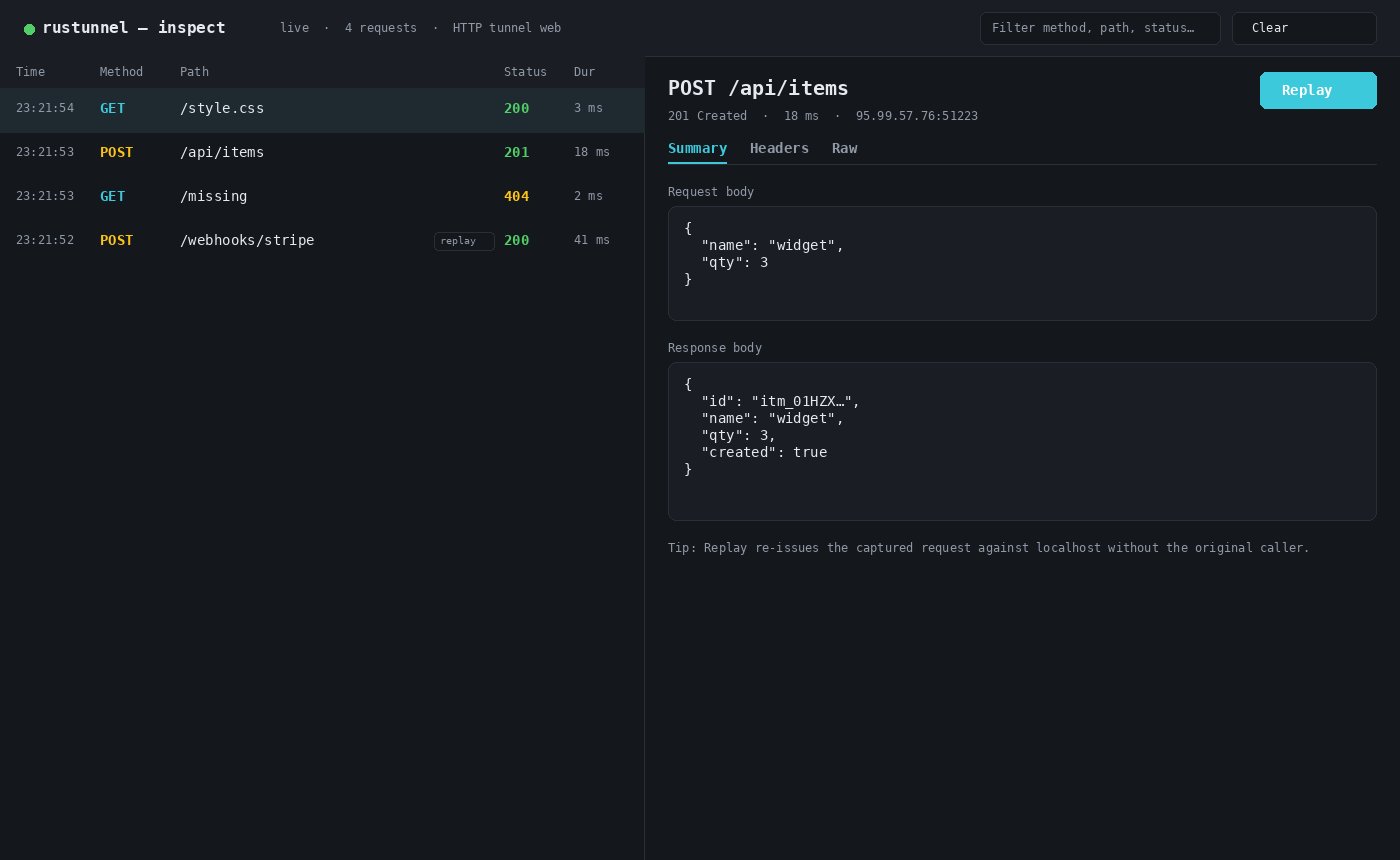Select the /api/items request row

click(x=322, y=153)
